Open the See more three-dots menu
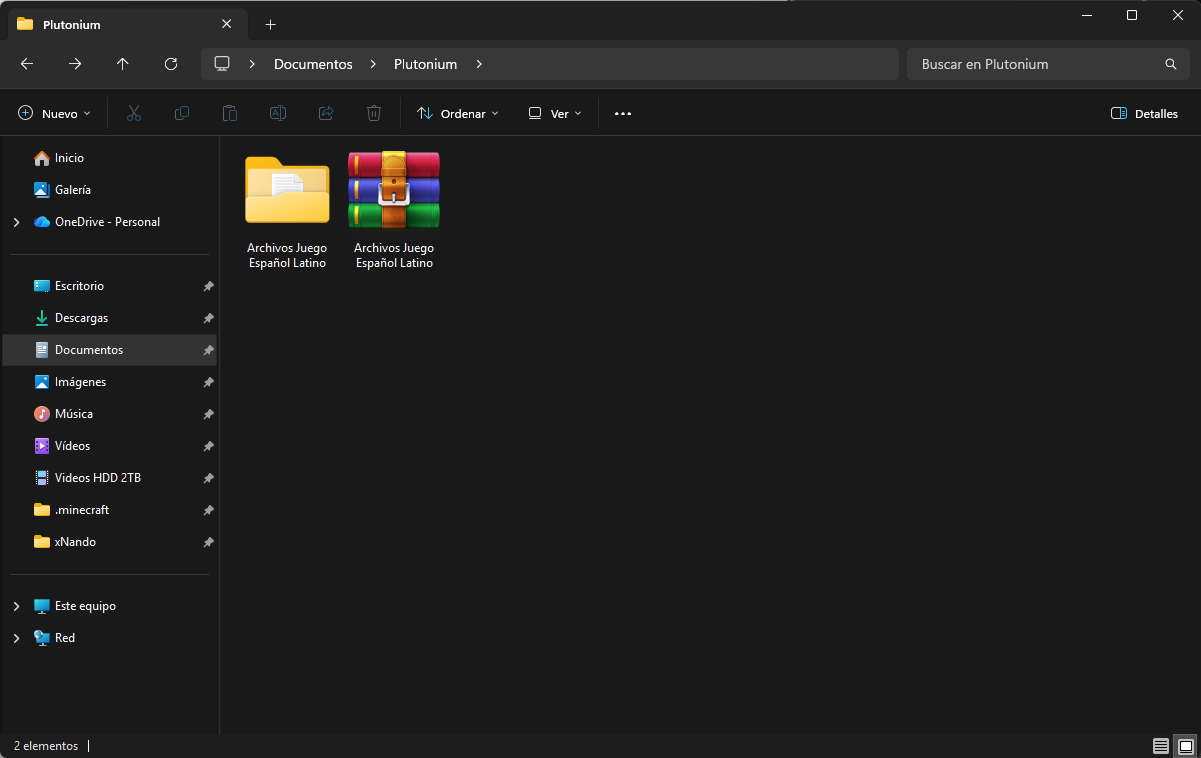 623,114
